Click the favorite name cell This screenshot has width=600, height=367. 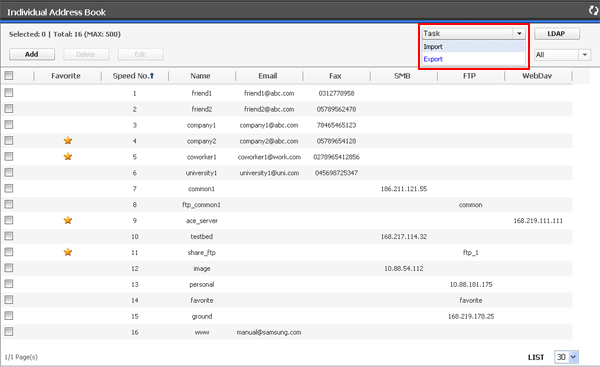(202, 300)
